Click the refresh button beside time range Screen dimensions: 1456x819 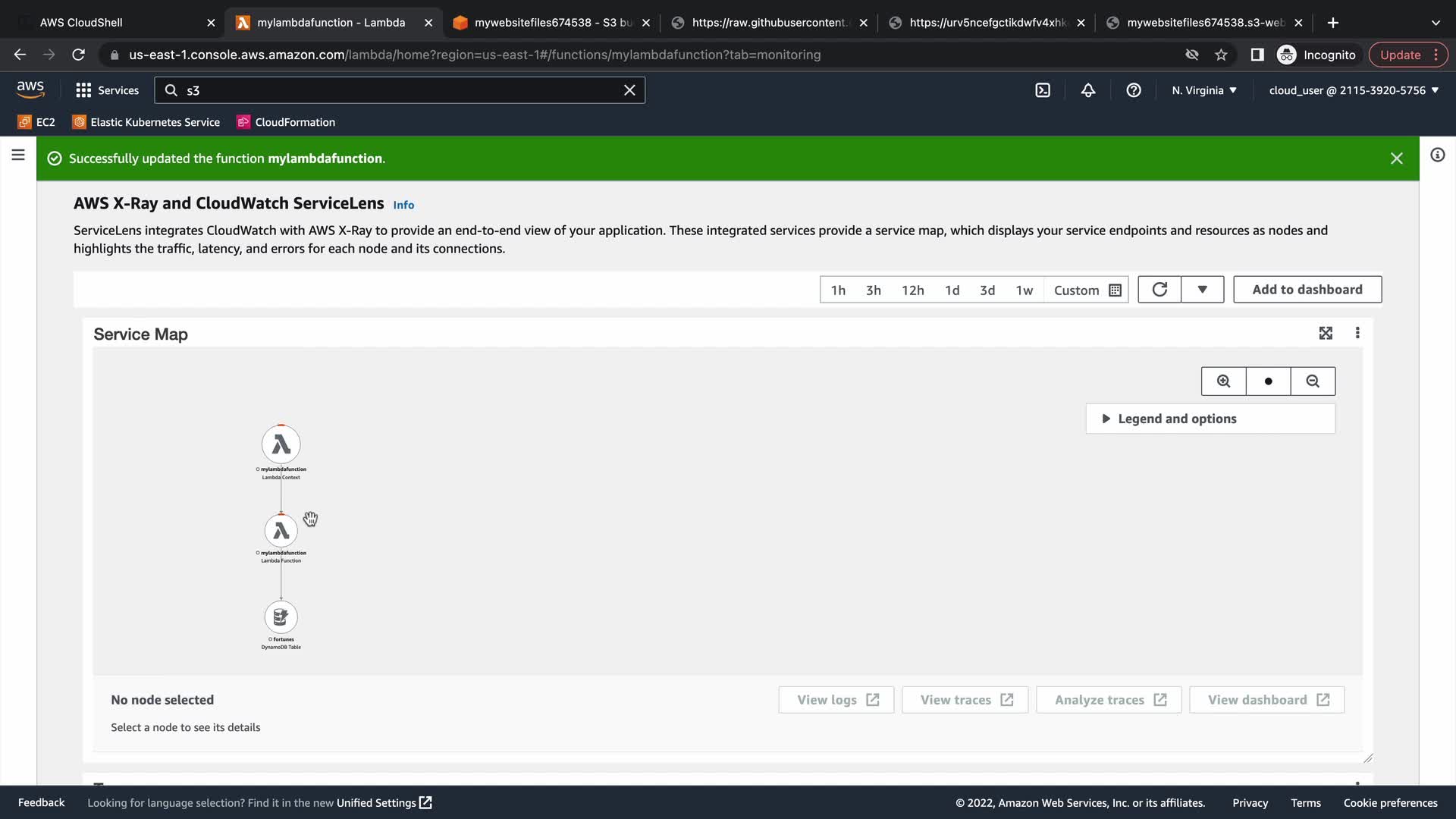[x=1159, y=290]
